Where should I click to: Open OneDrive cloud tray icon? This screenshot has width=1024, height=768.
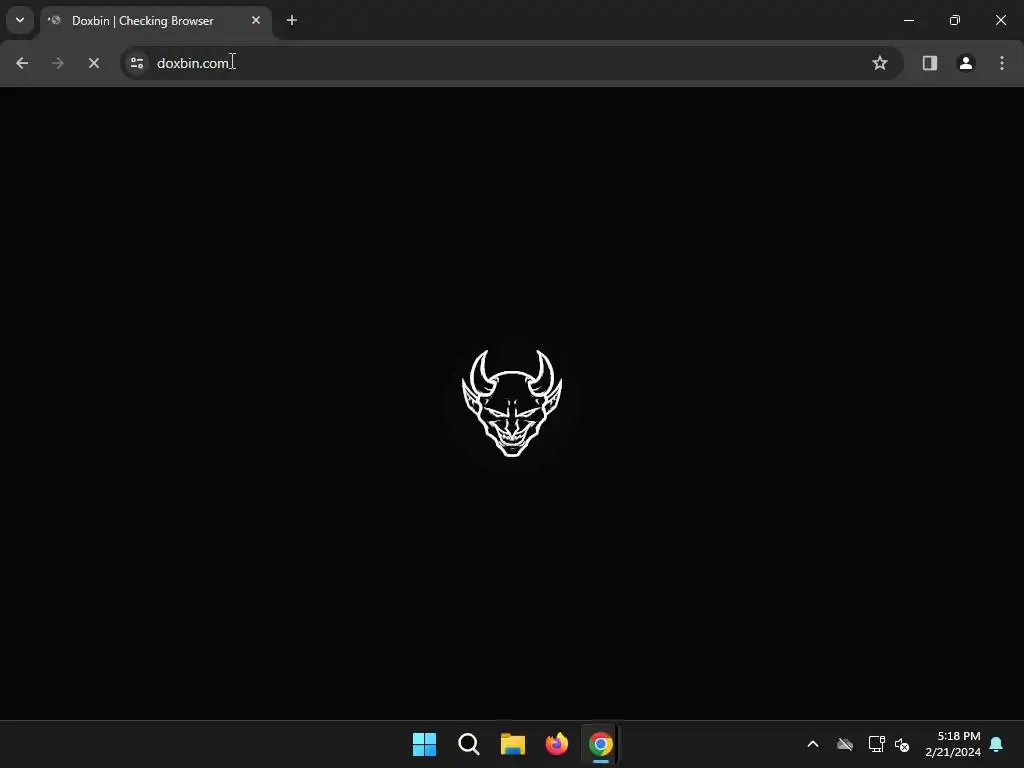pos(845,744)
